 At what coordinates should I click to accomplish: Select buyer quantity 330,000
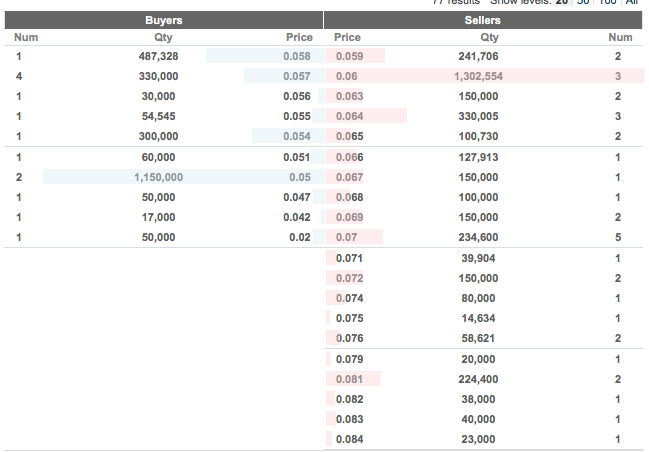tap(159, 76)
